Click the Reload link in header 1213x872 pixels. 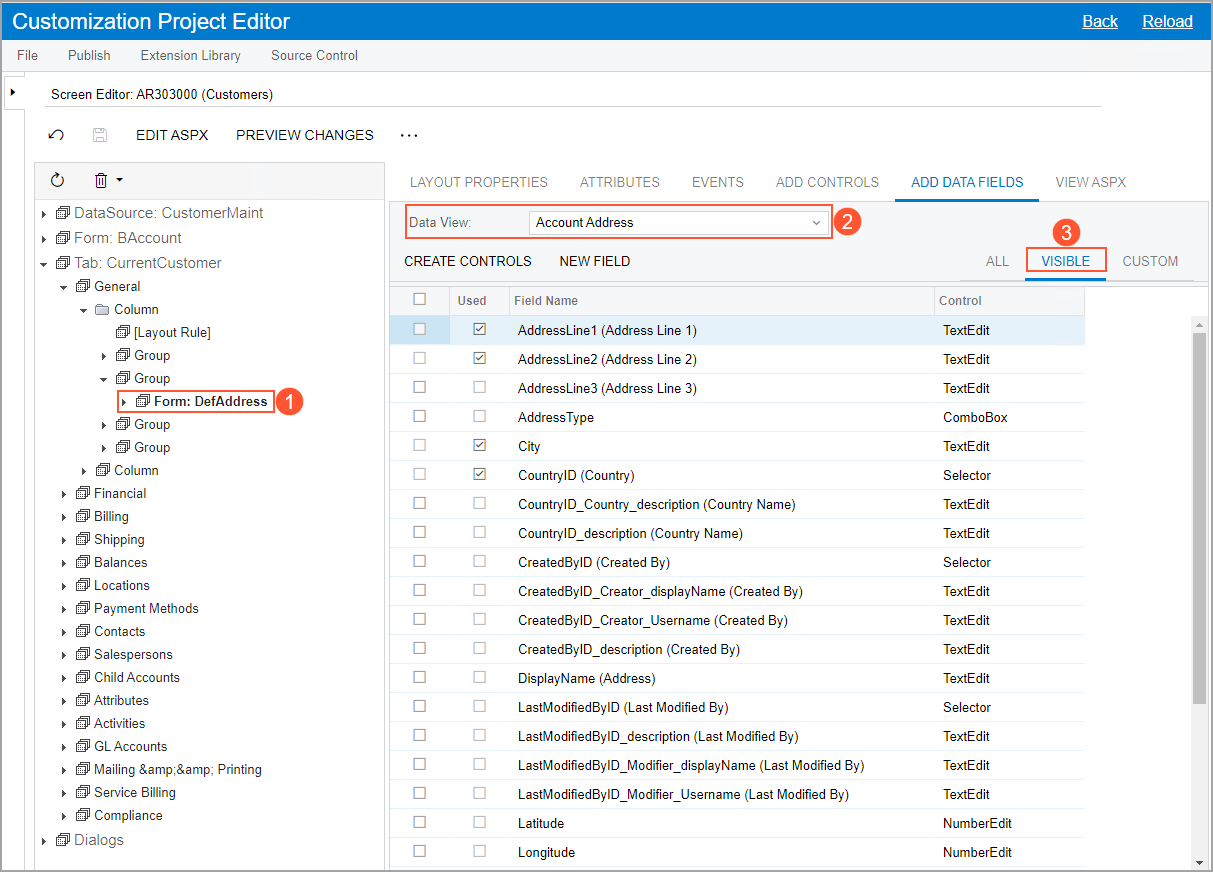(1167, 21)
